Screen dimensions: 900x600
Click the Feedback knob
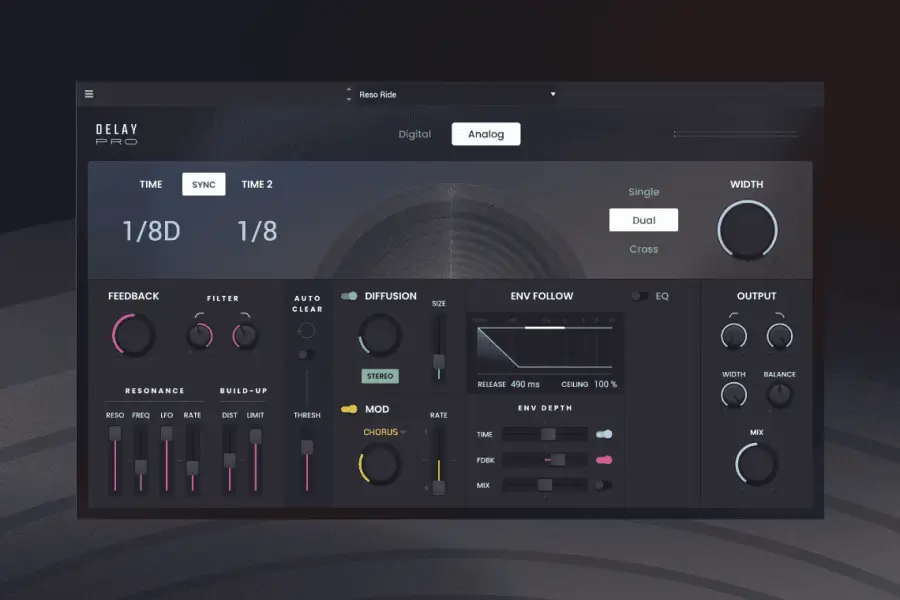click(134, 336)
